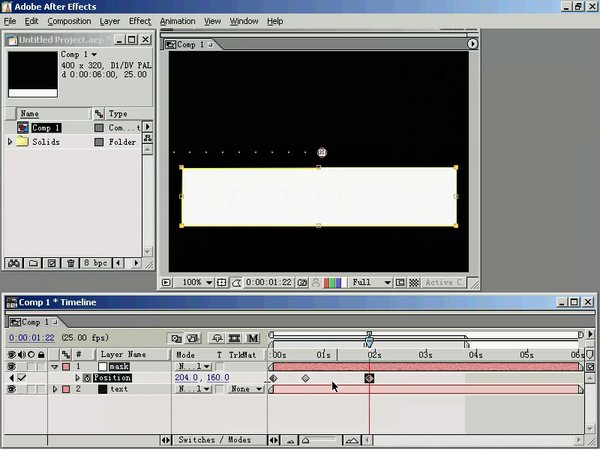Expand the text layer properties triangle
The height and width of the screenshot is (450, 600).
(x=55, y=389)
